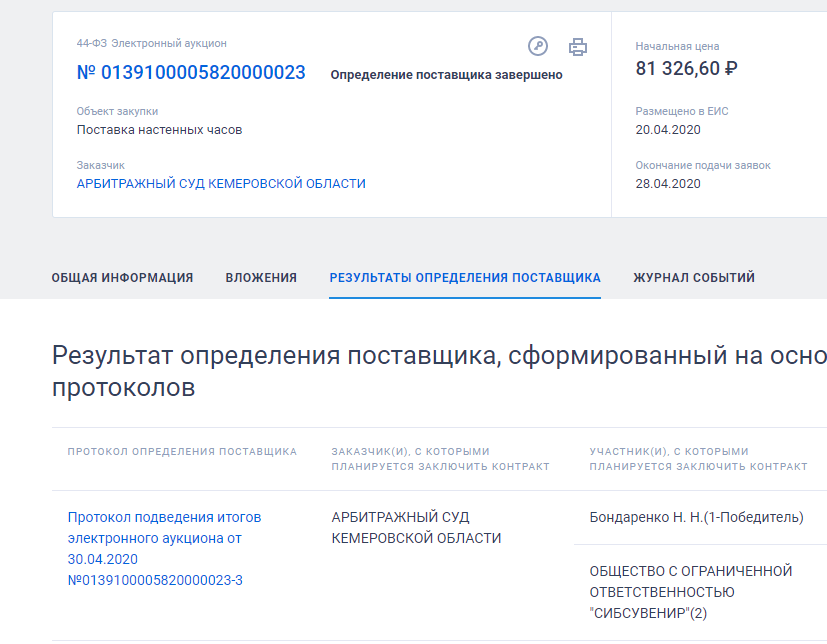Select participant ОБЩЕСТВО С ОГРАНИЧЕННОЙ ОТВЕТСТВЕННОСТЬЮ "СИБСУВЕНИР"(2)
Screen dimensions: 827x644
(691, 592)
